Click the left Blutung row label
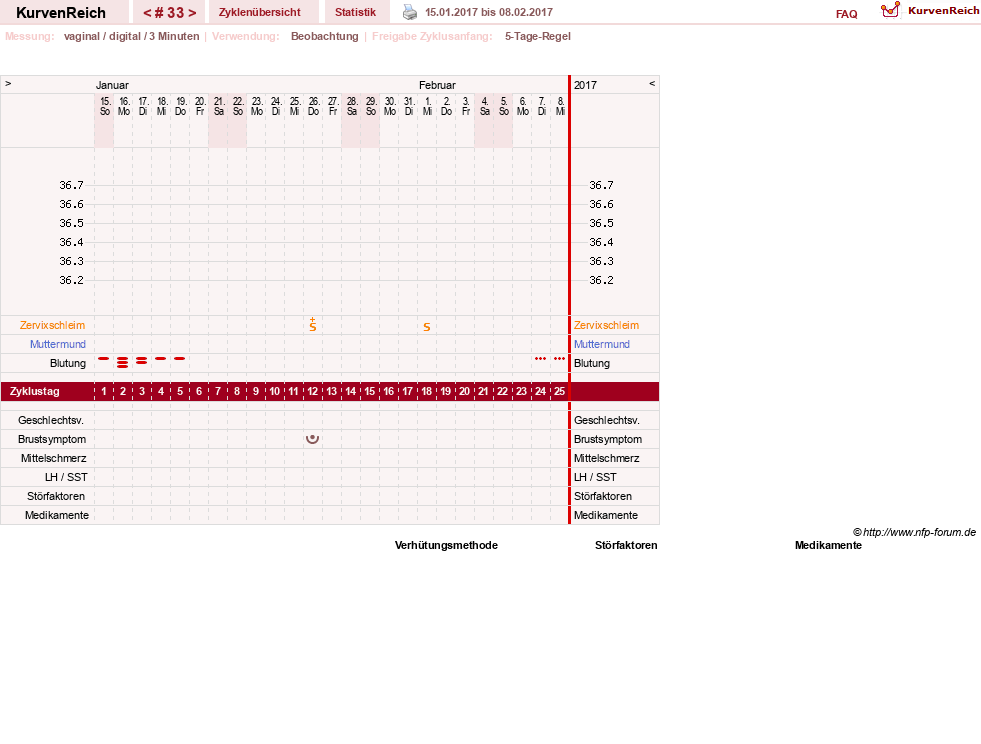Viewport: 981px width, 744px height. point(68,364)
